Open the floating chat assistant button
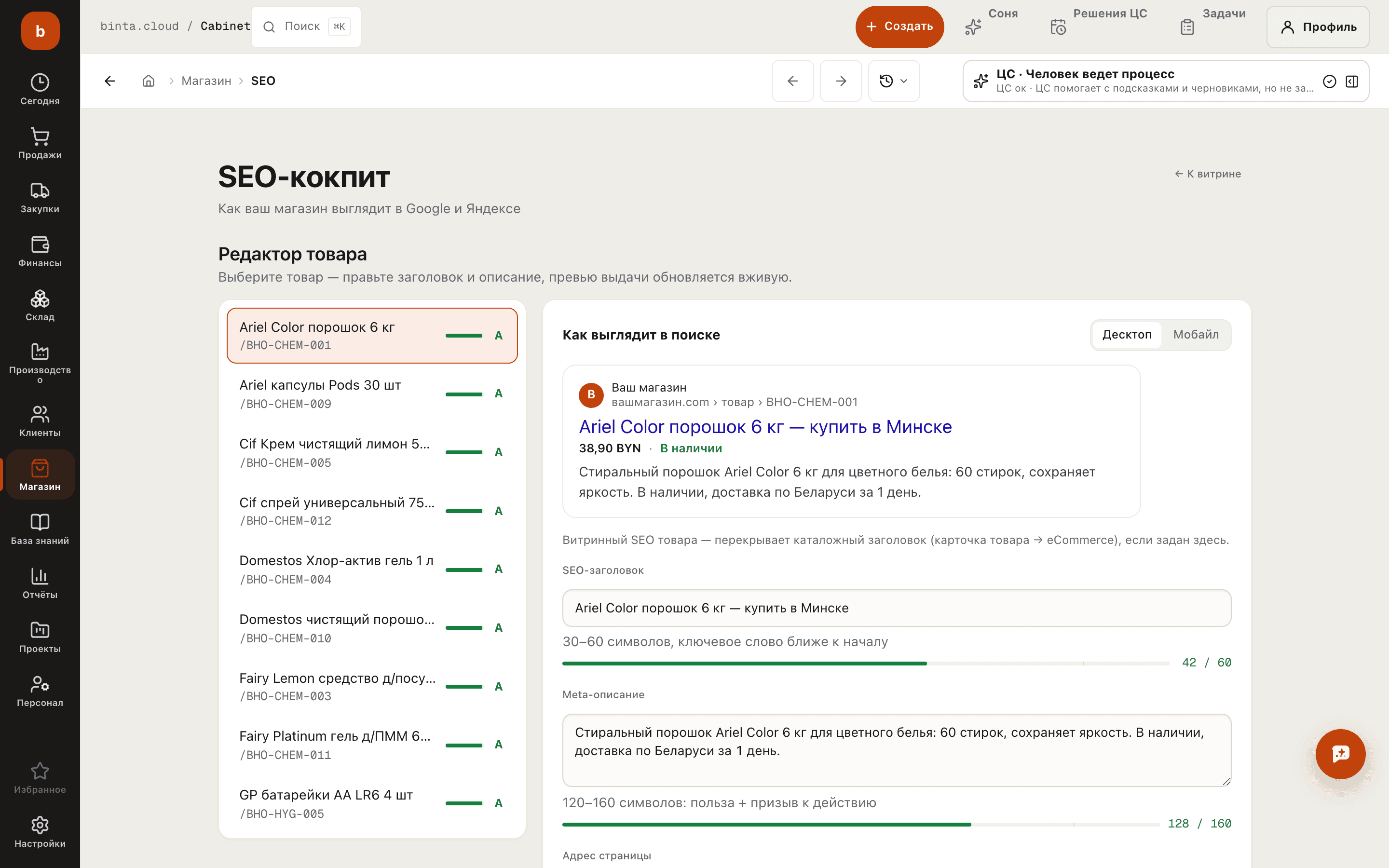This screenshot has height=868, width=1389. click(x=1340, y=754)
